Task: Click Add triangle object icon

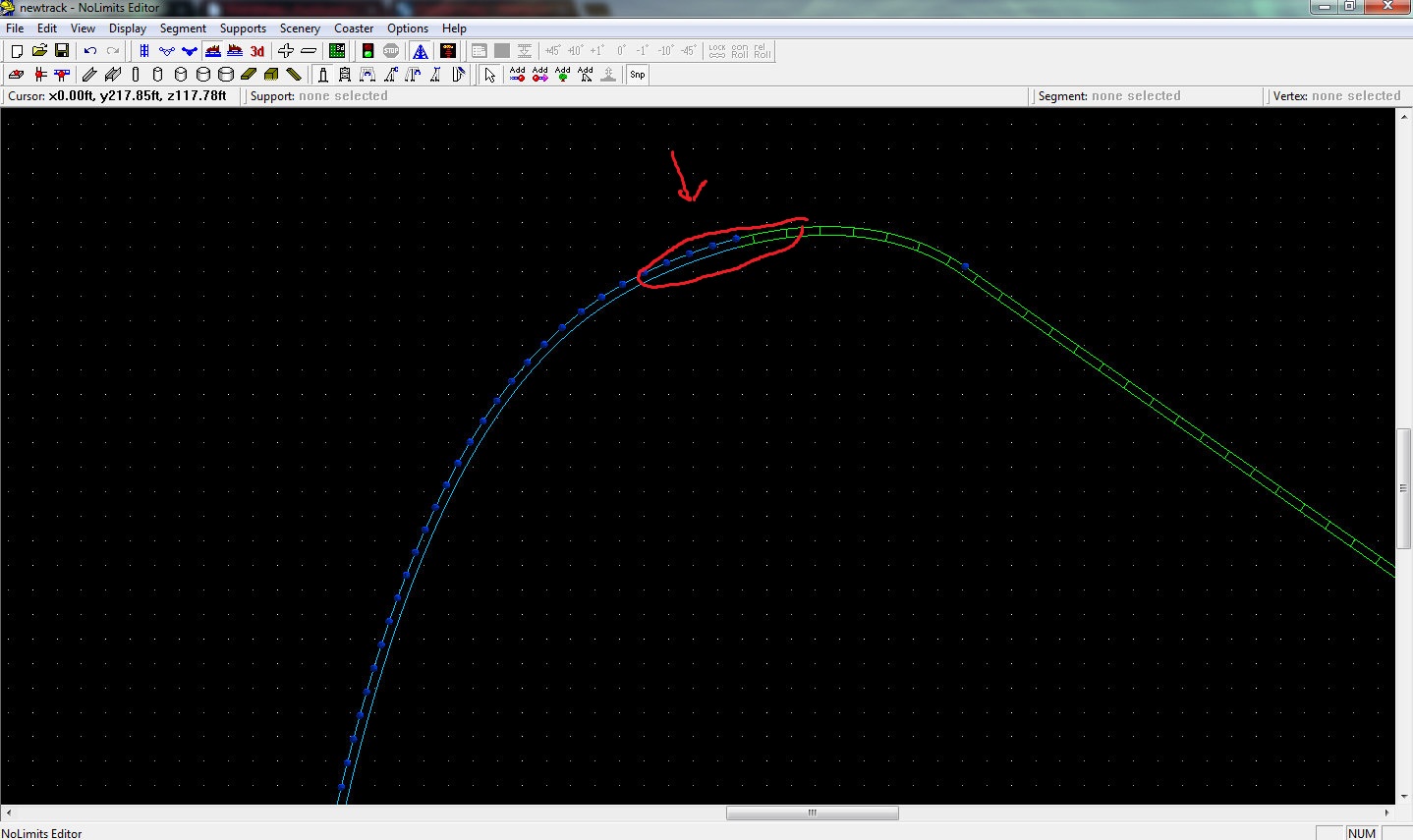Action: [586, 75]
